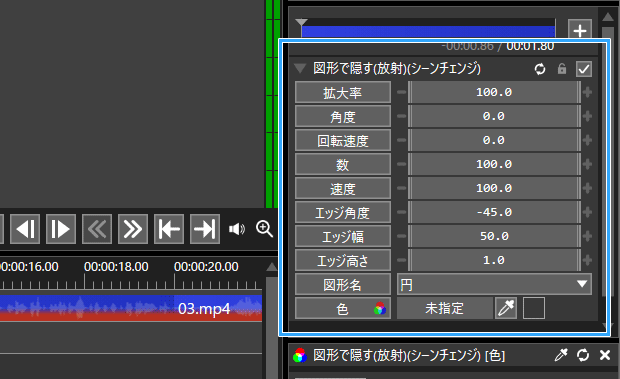Reset the 図形で隠す(放射) effect with refresh icon
The width and height of the screenshot is (620, 379).
(540, 69)
